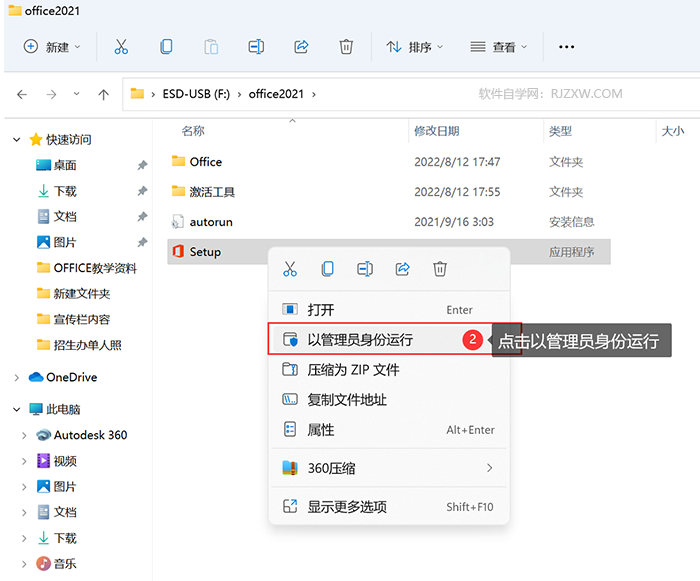Viewport: 700px width, 581px height.
Task: Go forward with the right arrow button
Action: [x=51, y=94]
